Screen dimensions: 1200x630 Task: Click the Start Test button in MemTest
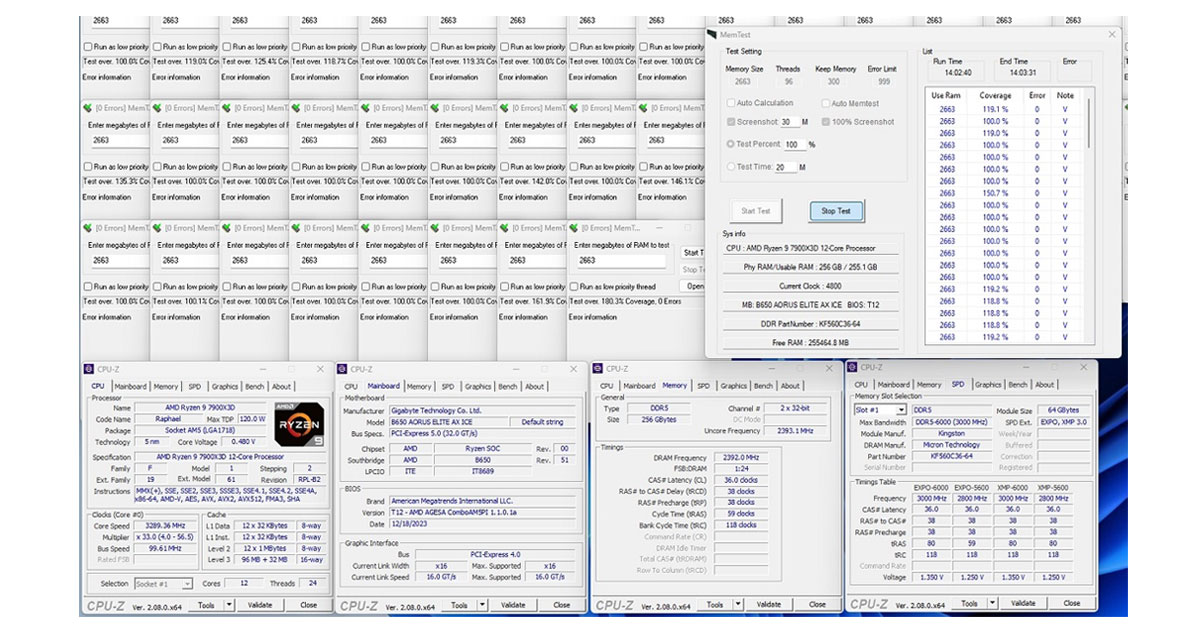[x=756, y=211]
